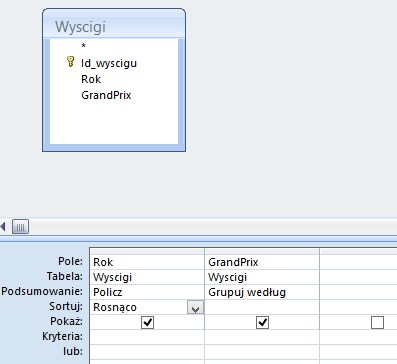Click the horizontal scrollbar thumb
The width and height of the screenshot is (397, 364).
20,227
